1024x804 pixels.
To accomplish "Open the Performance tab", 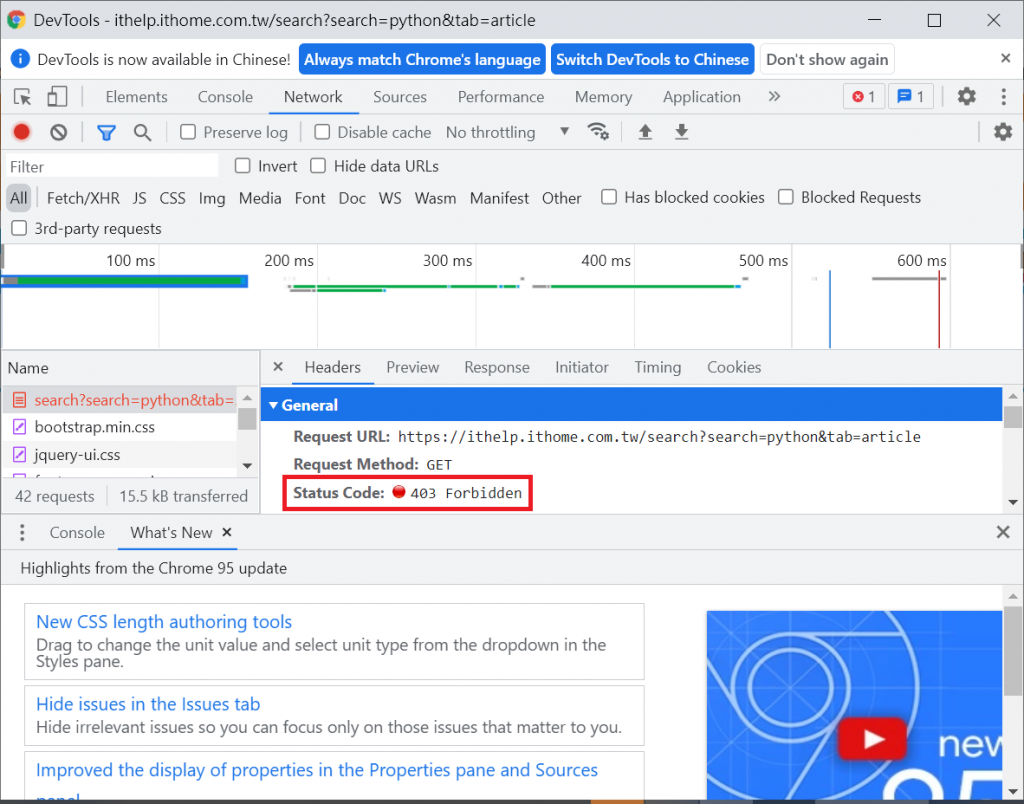I will (x=501, y=97).
